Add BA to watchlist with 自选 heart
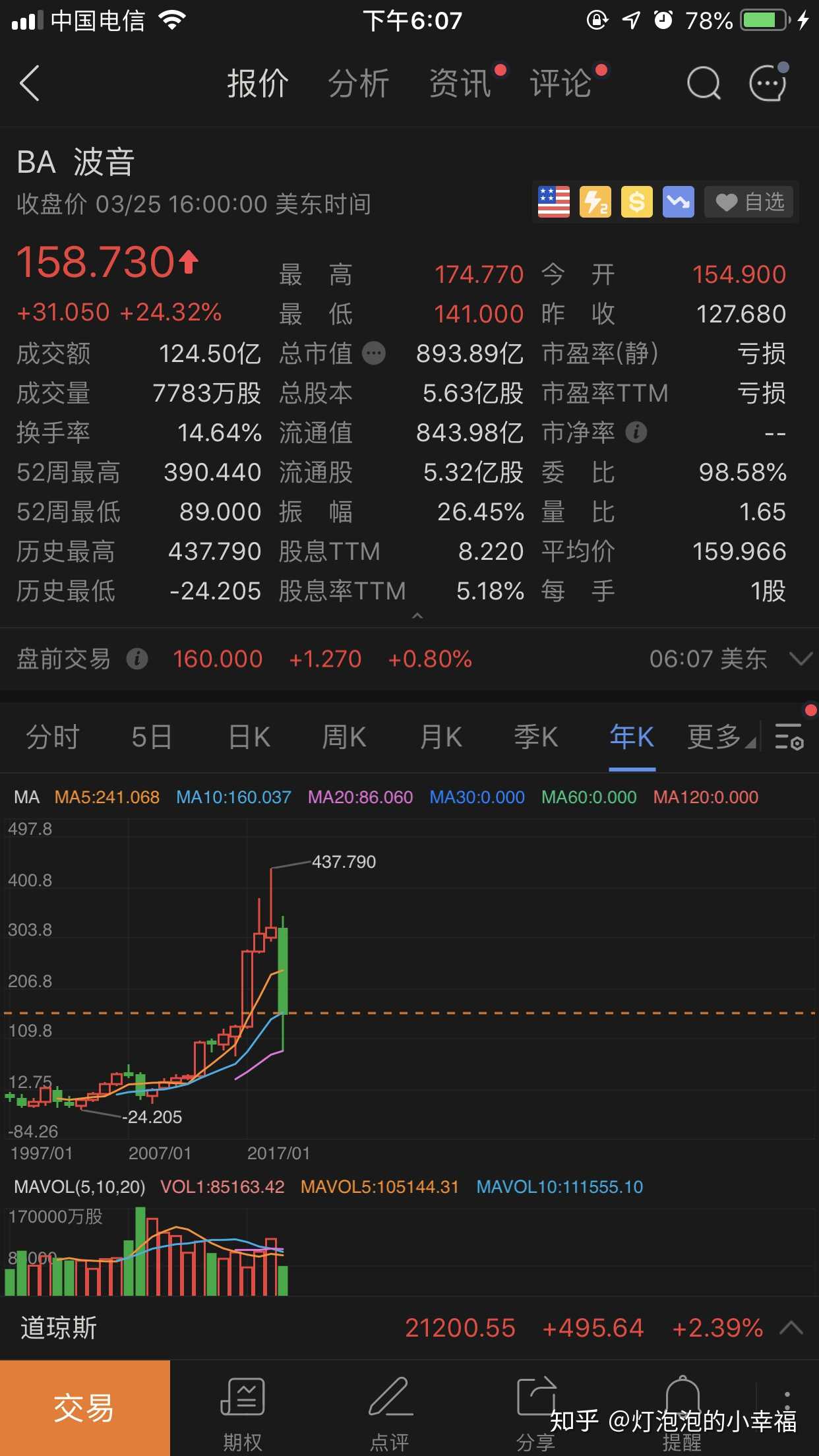 point(750,202)
